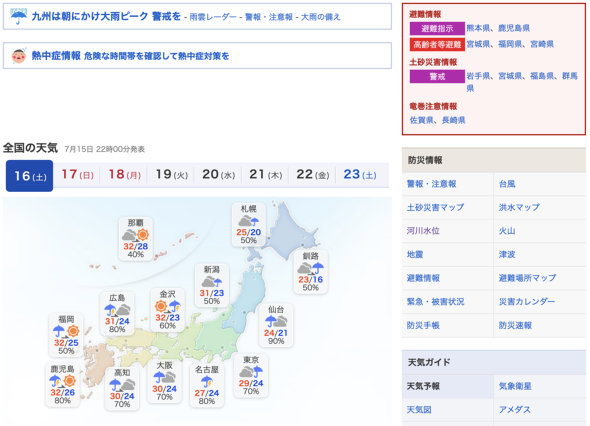Open 長崎県 tornado advisory link
This screenshot has height=426, width=590.
click(453, 120)
